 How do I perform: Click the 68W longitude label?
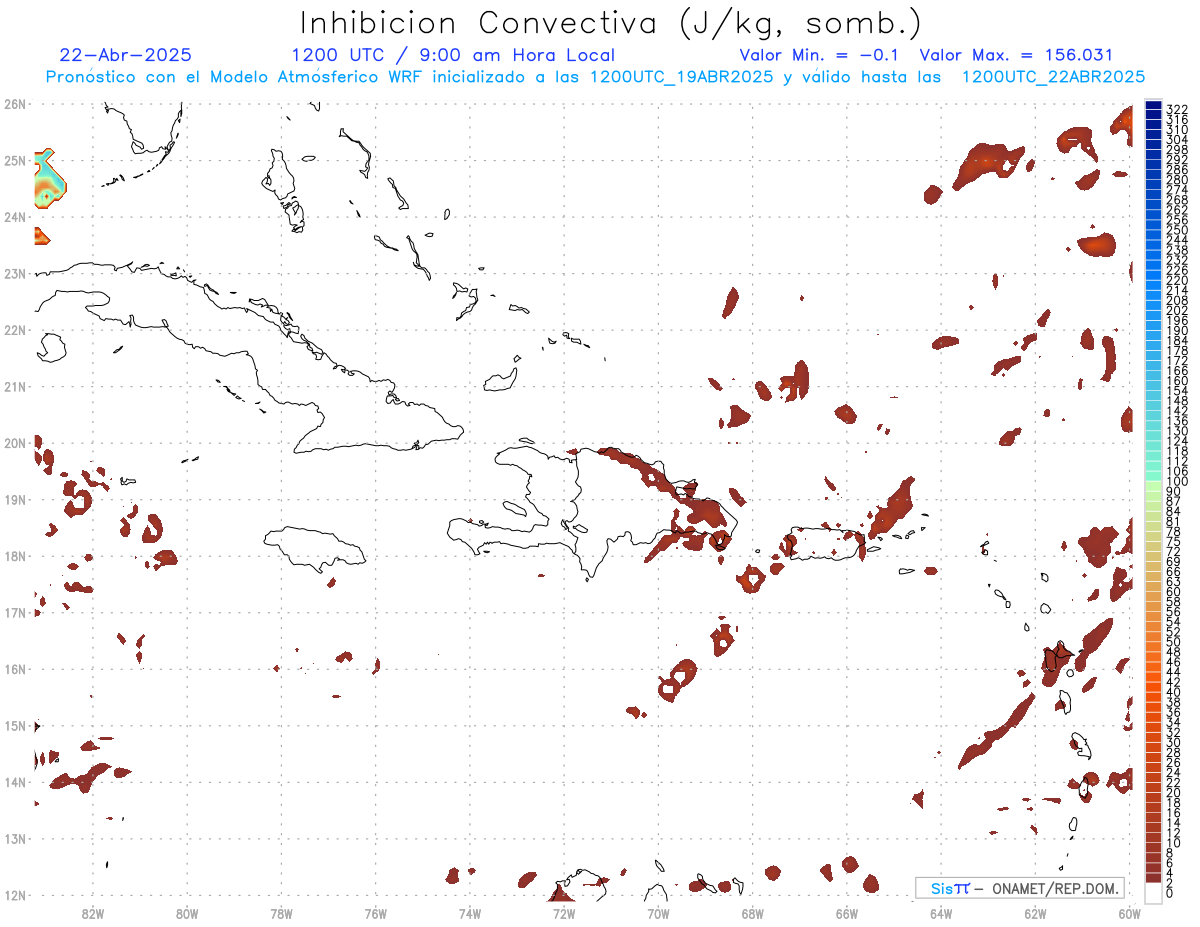(753, 913)
